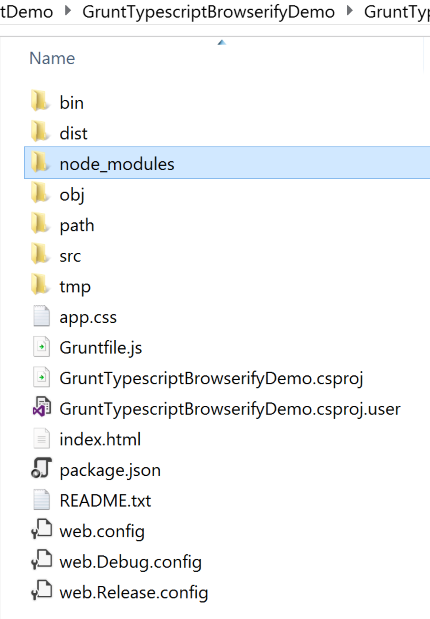Click the Gruntfile.js file icon
430x619 pixels.
coord(41,347)
